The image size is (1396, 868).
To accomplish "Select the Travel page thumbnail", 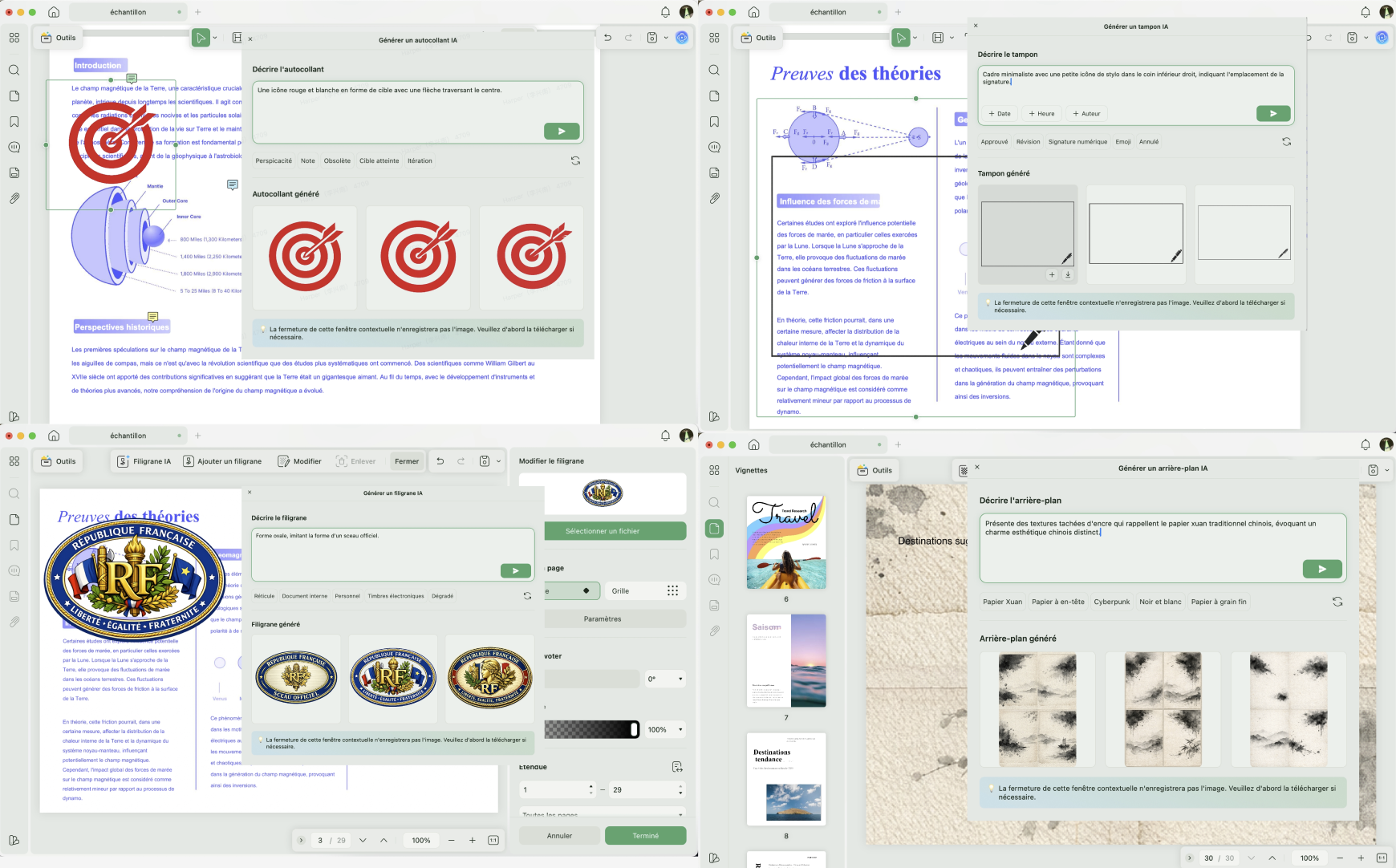I will click(786, 542).
